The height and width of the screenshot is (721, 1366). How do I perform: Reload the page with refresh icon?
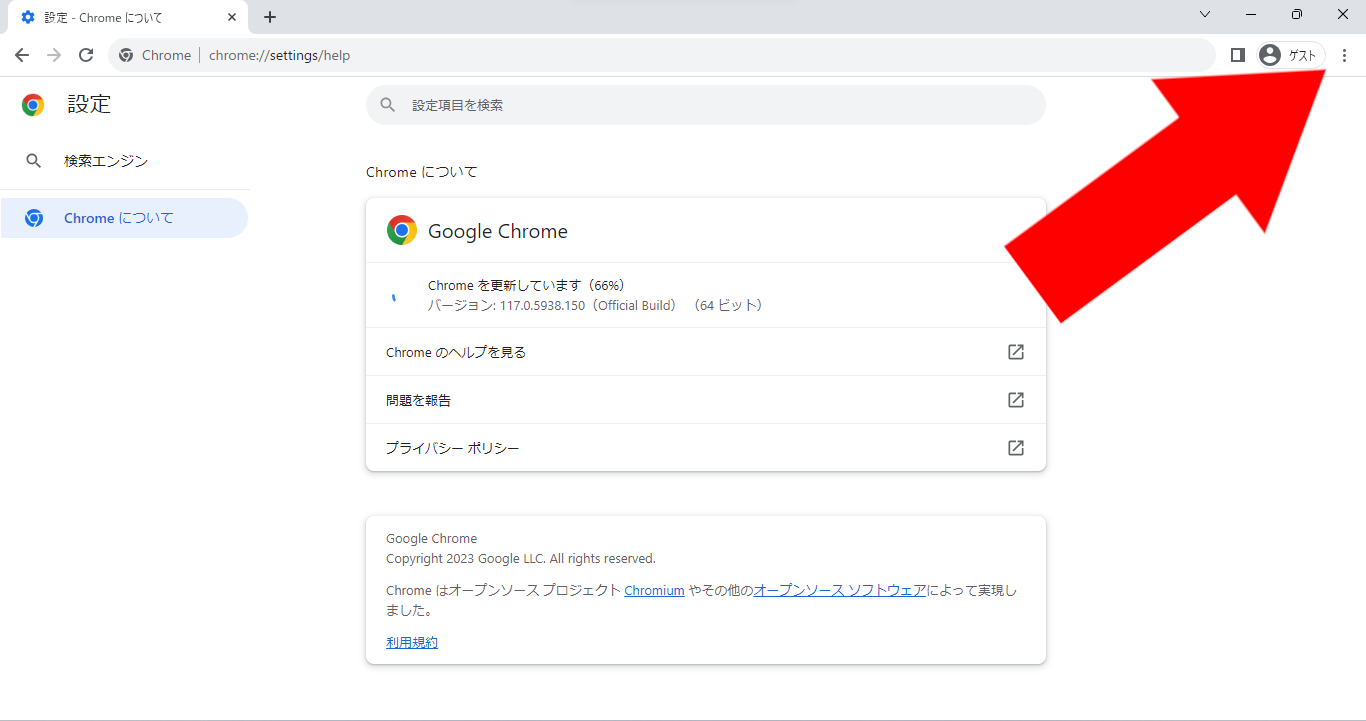tap(86, 55)
